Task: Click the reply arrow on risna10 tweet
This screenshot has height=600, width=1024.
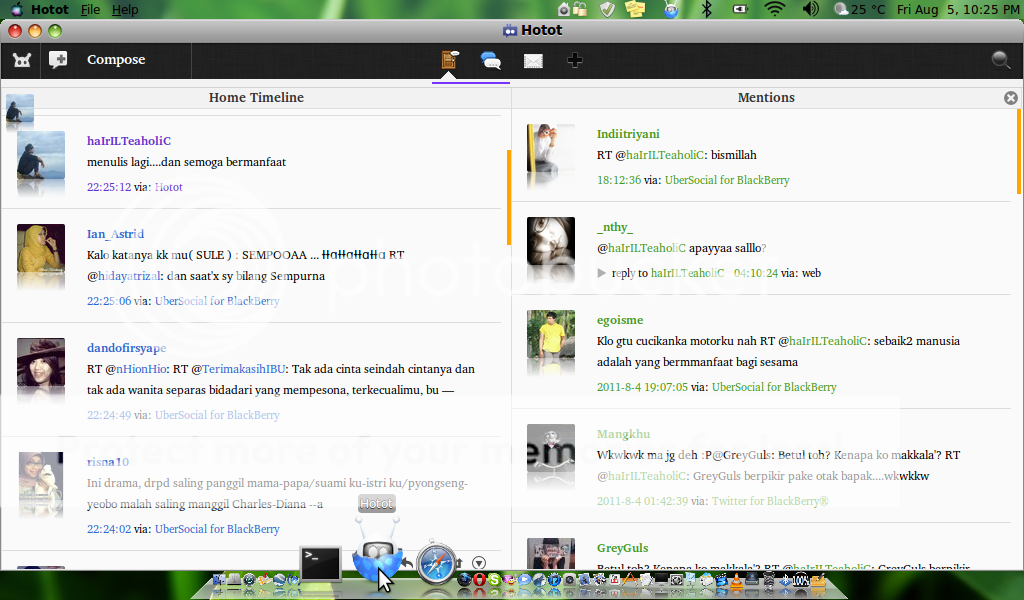Action: (407, 563)
